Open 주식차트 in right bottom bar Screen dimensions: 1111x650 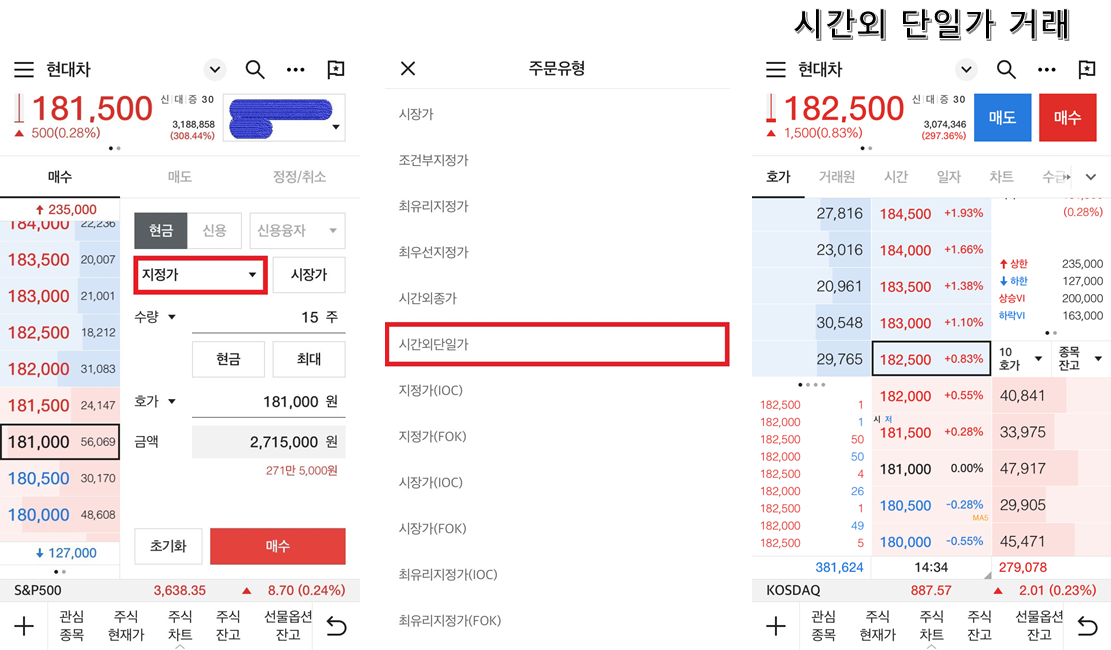click(x=931, y=626)
